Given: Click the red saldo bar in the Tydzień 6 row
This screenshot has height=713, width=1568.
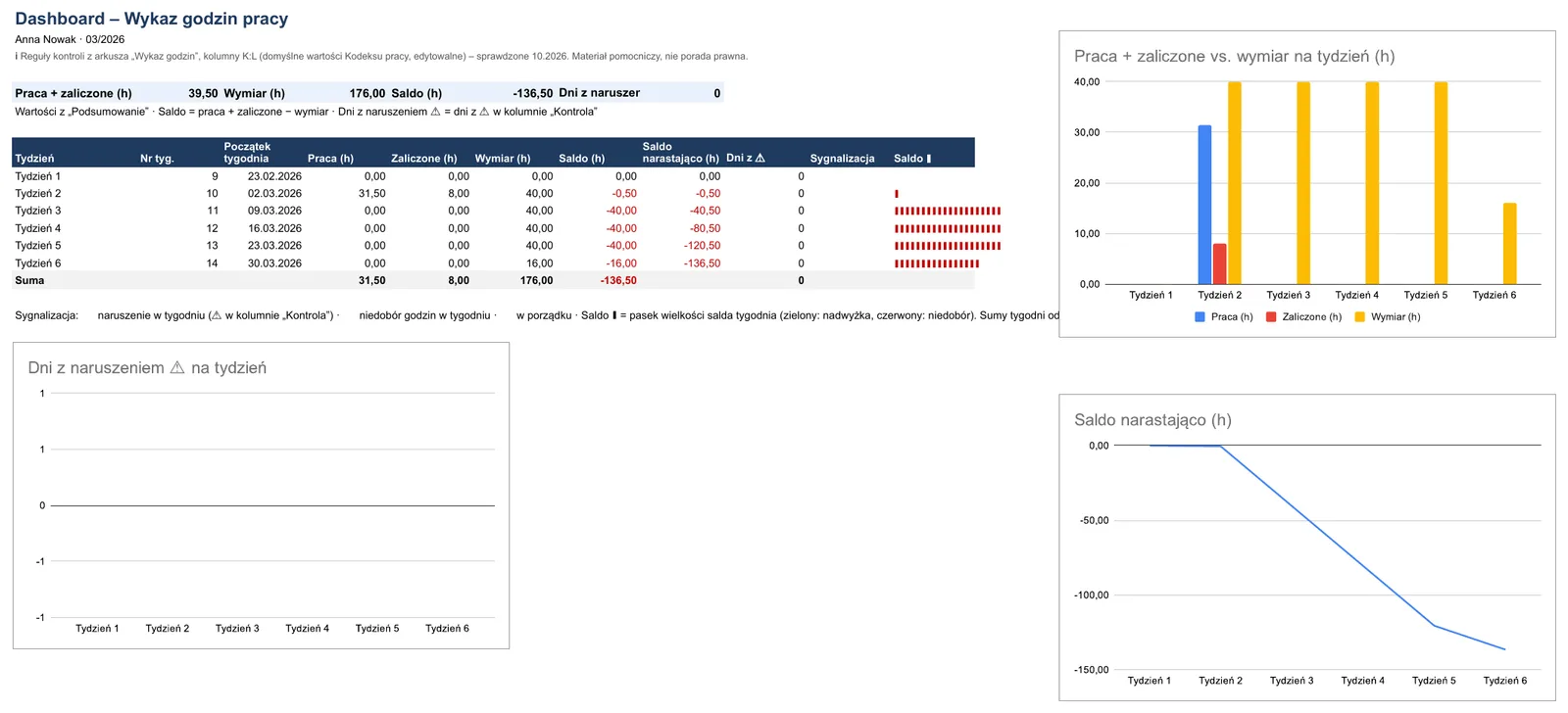Looking at the screenshot, I should click(x=937, y=263).
